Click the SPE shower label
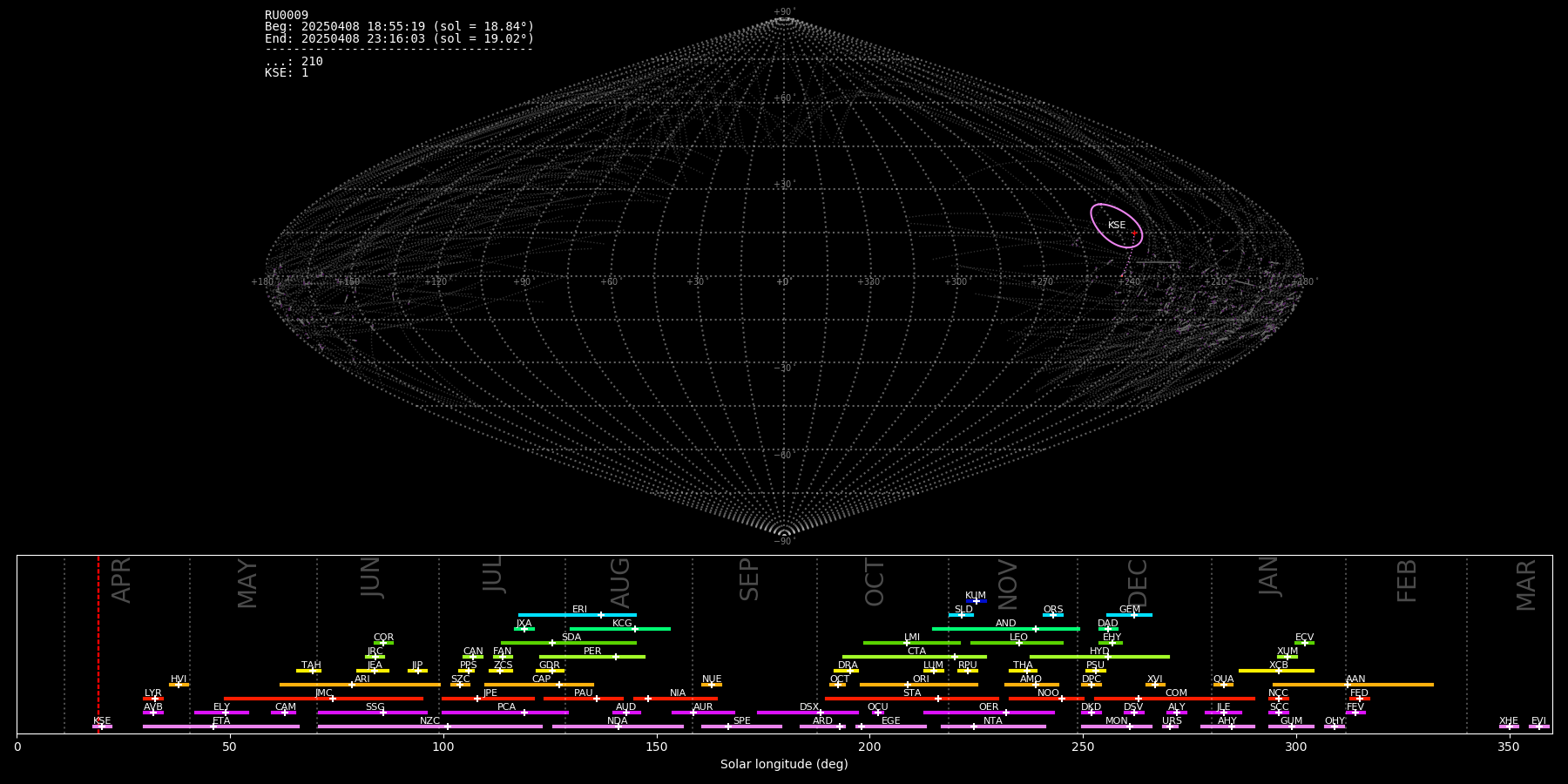Image resolution: width=1568 pixels, height=784 pixels. pyautogui.click(x=741, y=721)
